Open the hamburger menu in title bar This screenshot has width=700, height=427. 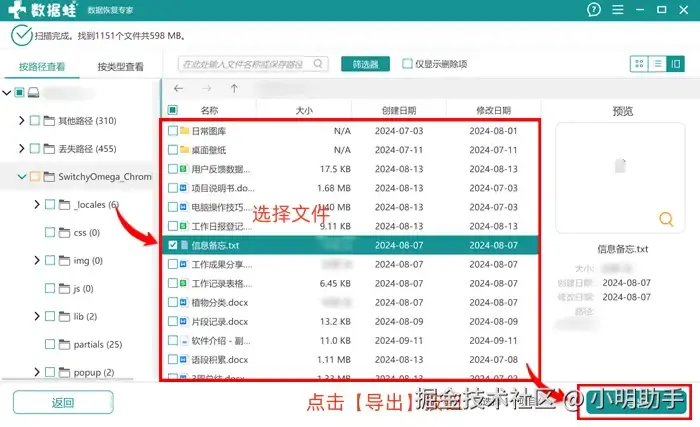click(x=618, y=9)
